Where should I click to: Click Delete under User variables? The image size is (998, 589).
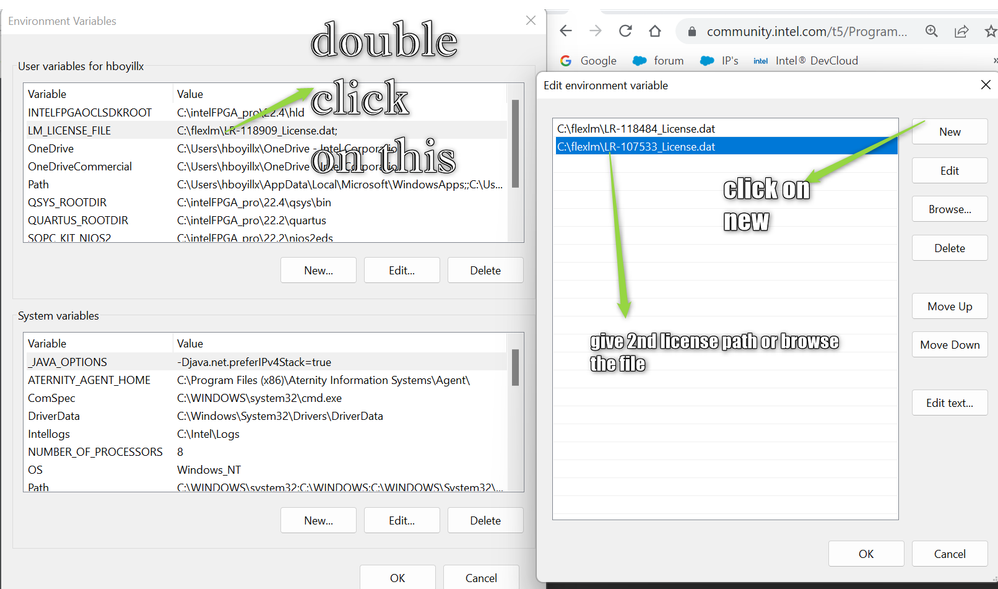(x=485, y=270)
